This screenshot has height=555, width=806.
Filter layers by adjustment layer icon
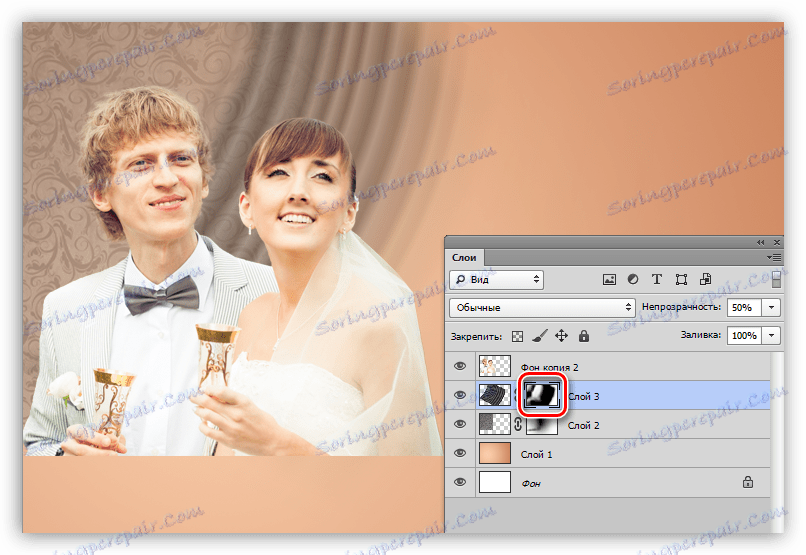(633, 279)
